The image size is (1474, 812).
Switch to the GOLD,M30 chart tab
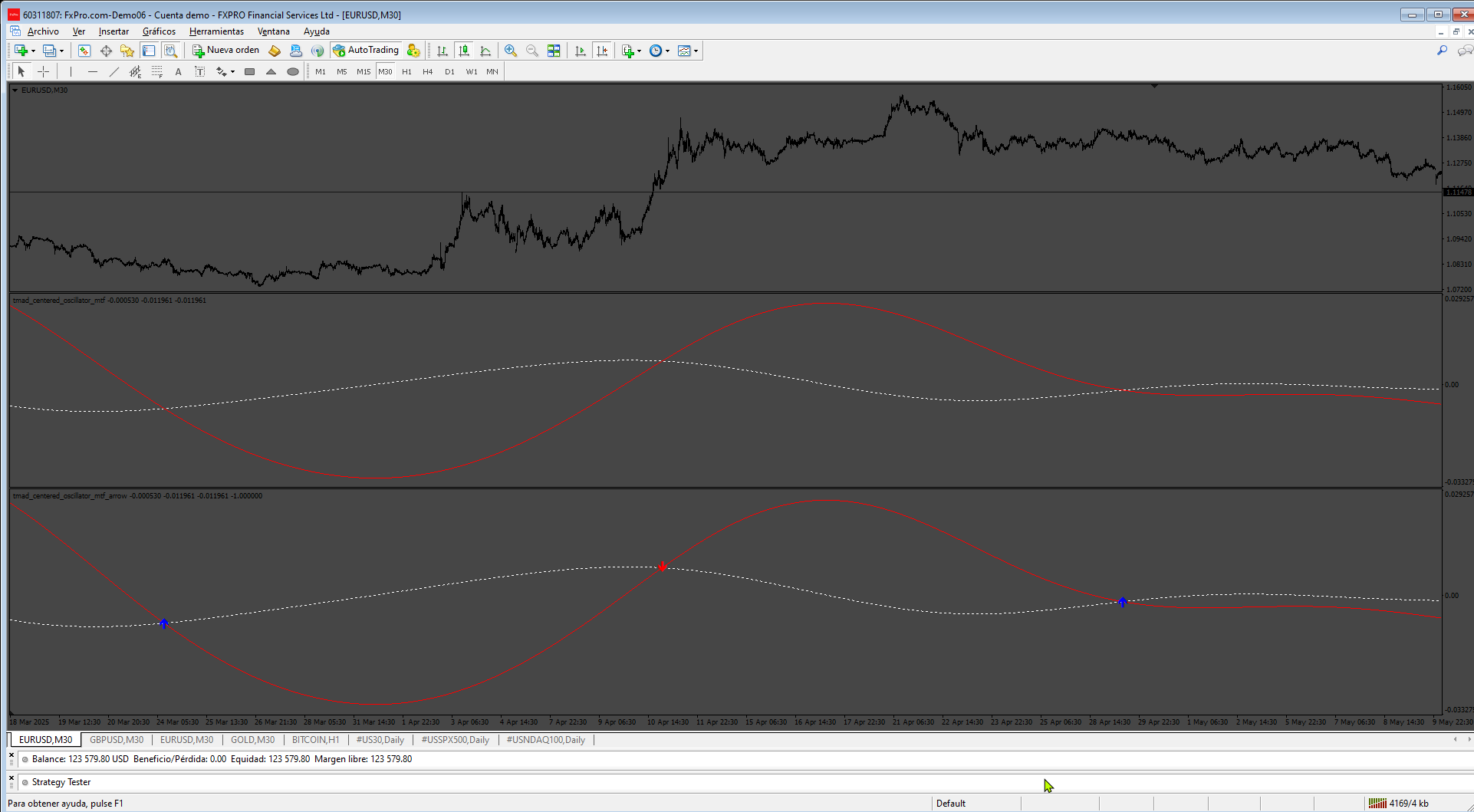(x=252, y=740)
